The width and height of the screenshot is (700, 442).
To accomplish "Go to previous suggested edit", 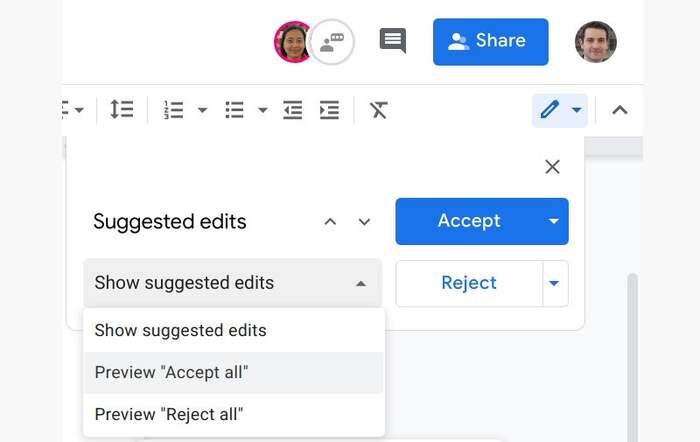I will click(x=330, y=222).
